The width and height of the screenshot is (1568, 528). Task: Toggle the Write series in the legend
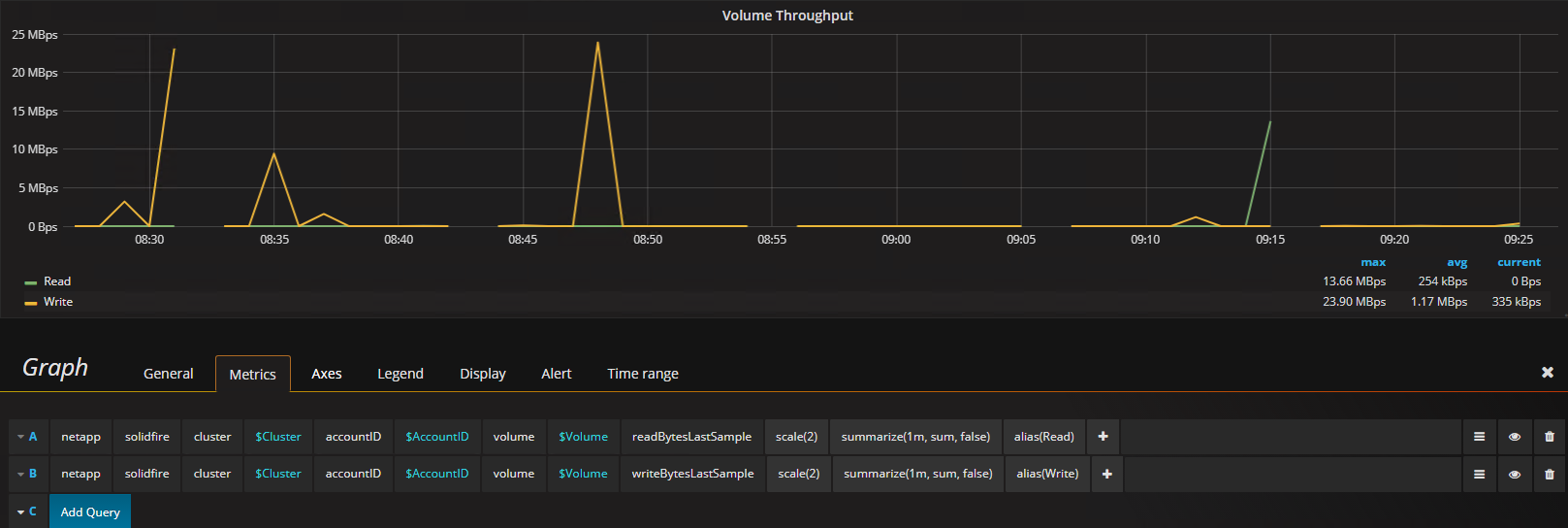(58, 302)
